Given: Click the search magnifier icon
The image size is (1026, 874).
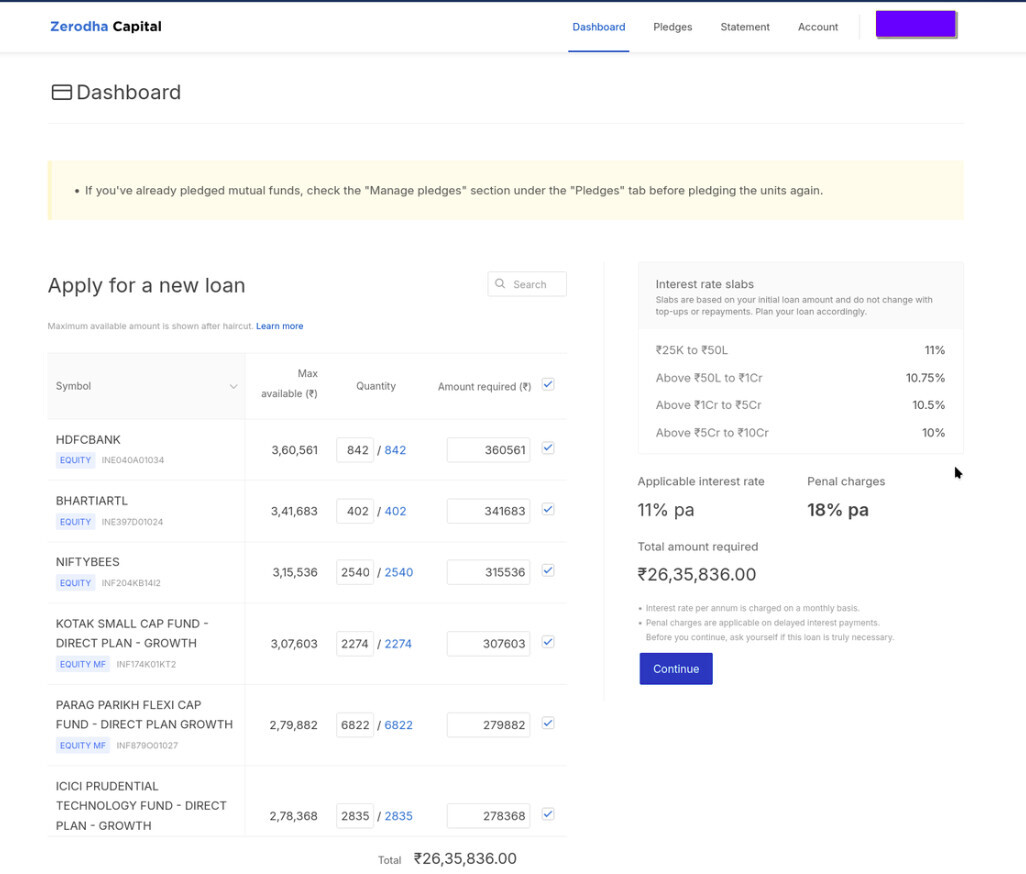Looking at the screenshot, I should click(501, 284).
